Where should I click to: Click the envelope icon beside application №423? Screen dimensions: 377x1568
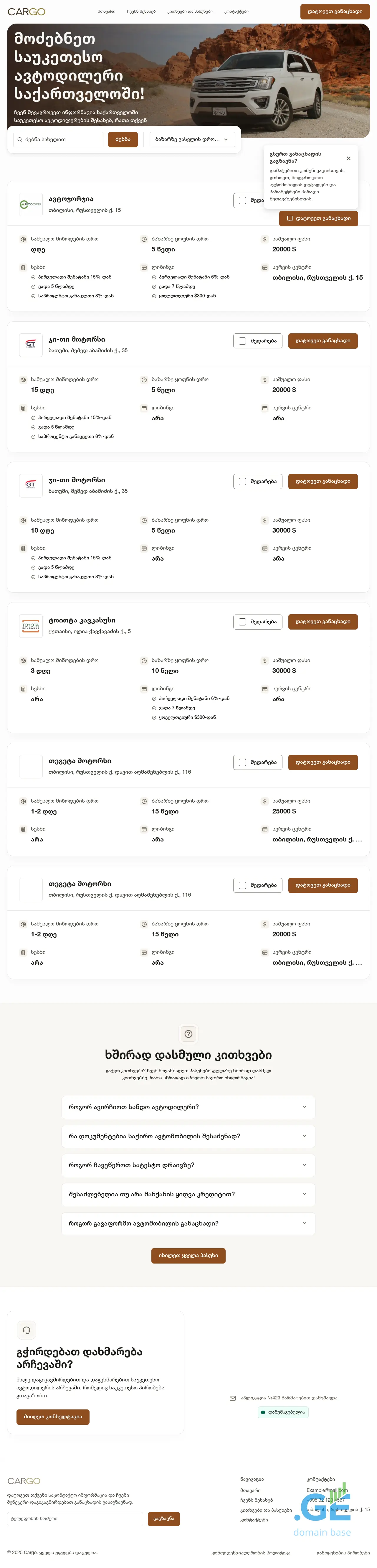(232, 1398)
